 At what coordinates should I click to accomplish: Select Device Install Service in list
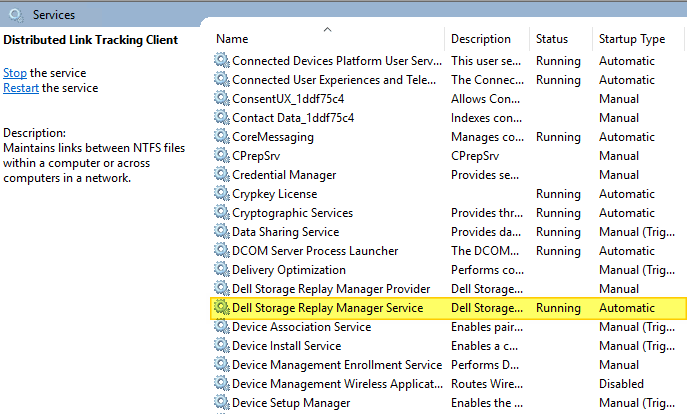pyautogui.click(x=286, y=346)
